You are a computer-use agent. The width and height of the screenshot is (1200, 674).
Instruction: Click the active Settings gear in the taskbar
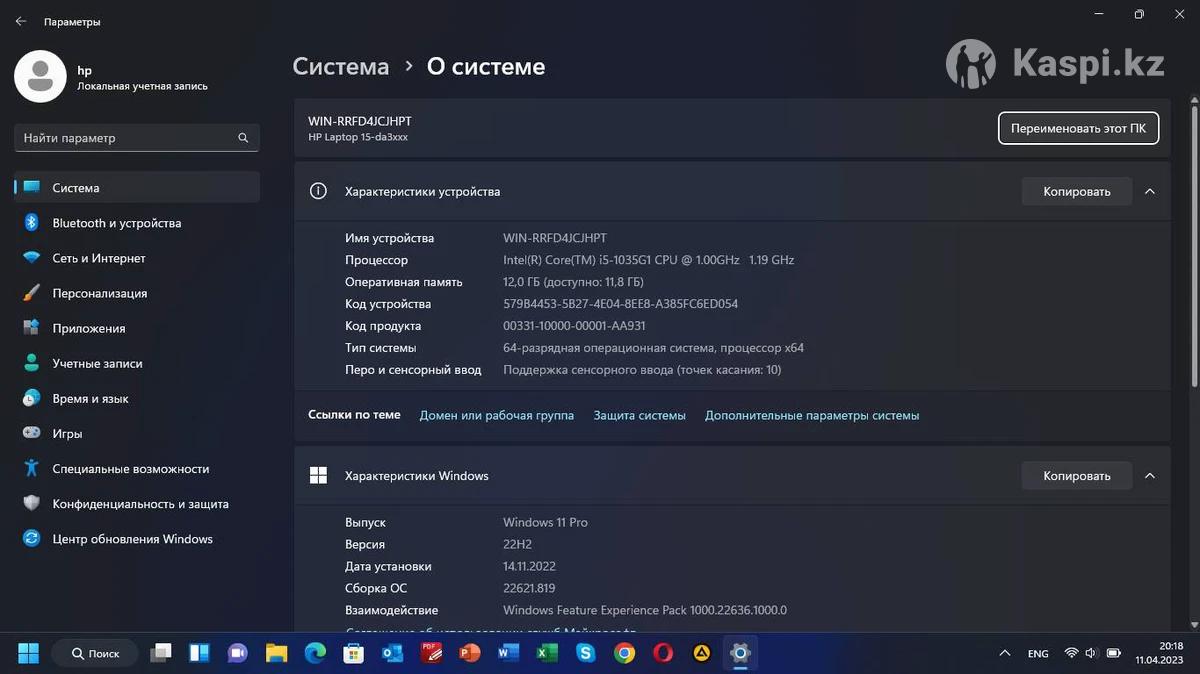(740, 653)
